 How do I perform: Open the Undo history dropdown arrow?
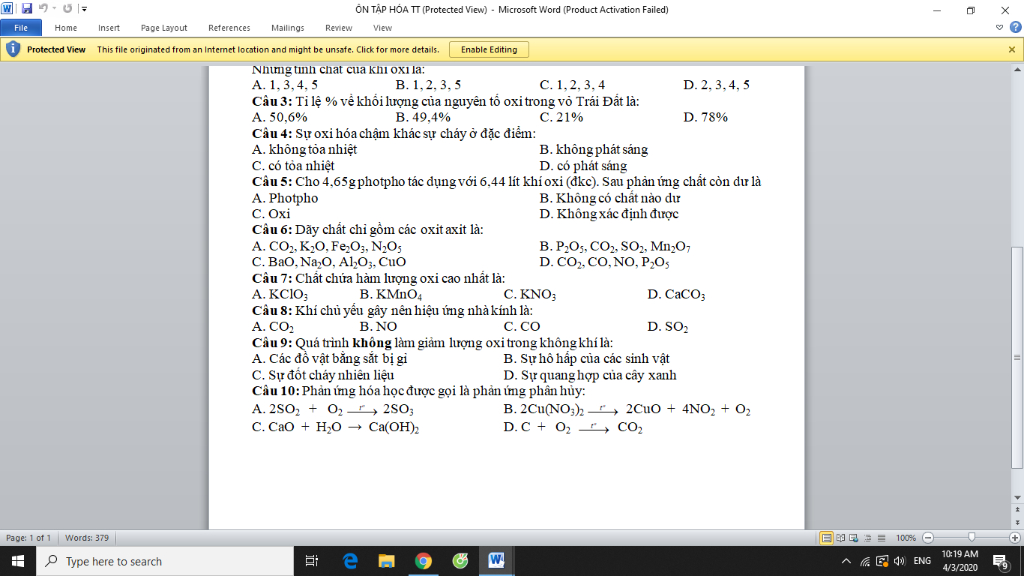54,9
